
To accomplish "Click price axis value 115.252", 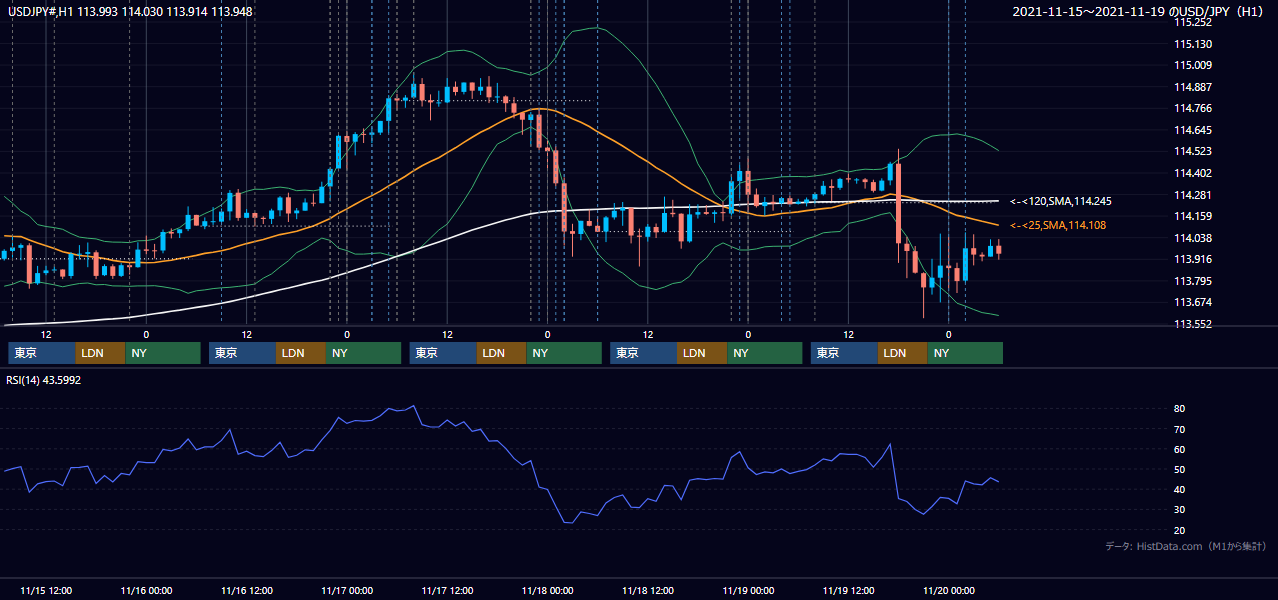I will [x=1193, y=22].
